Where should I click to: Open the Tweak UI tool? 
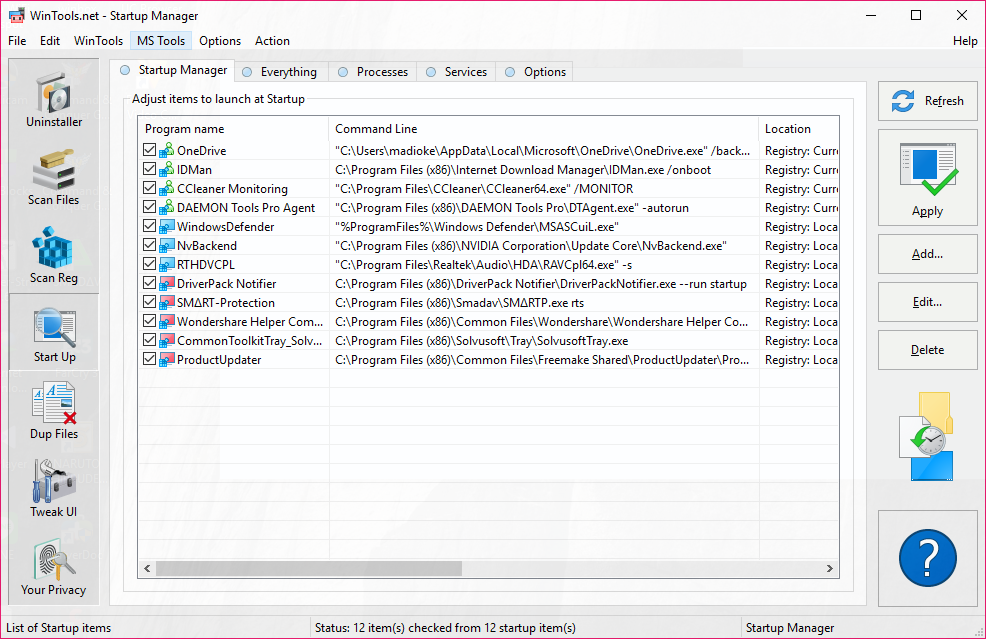click(x=54, y=489)
